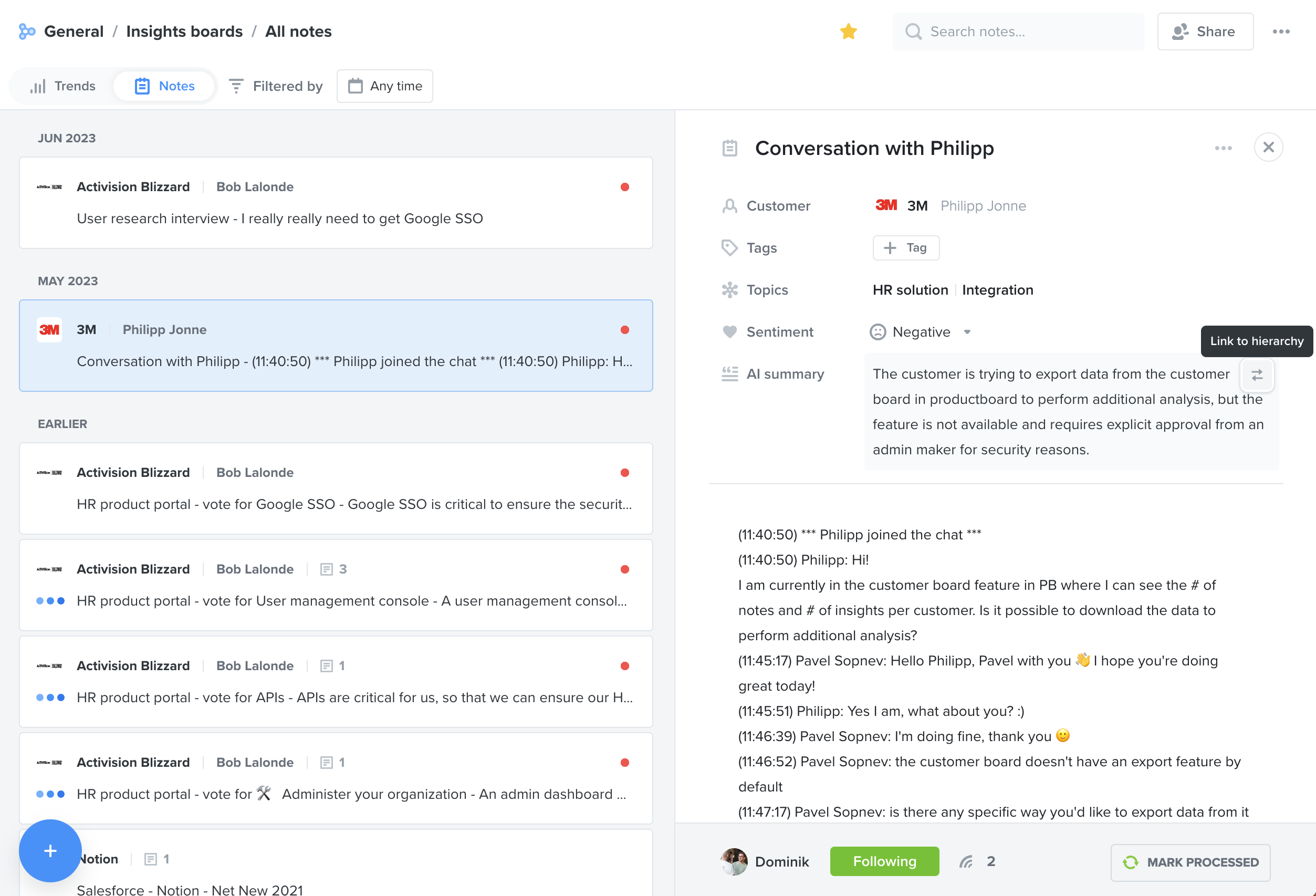
Task: Click the Following toggle on Dominik's entry
Action: 885,862
